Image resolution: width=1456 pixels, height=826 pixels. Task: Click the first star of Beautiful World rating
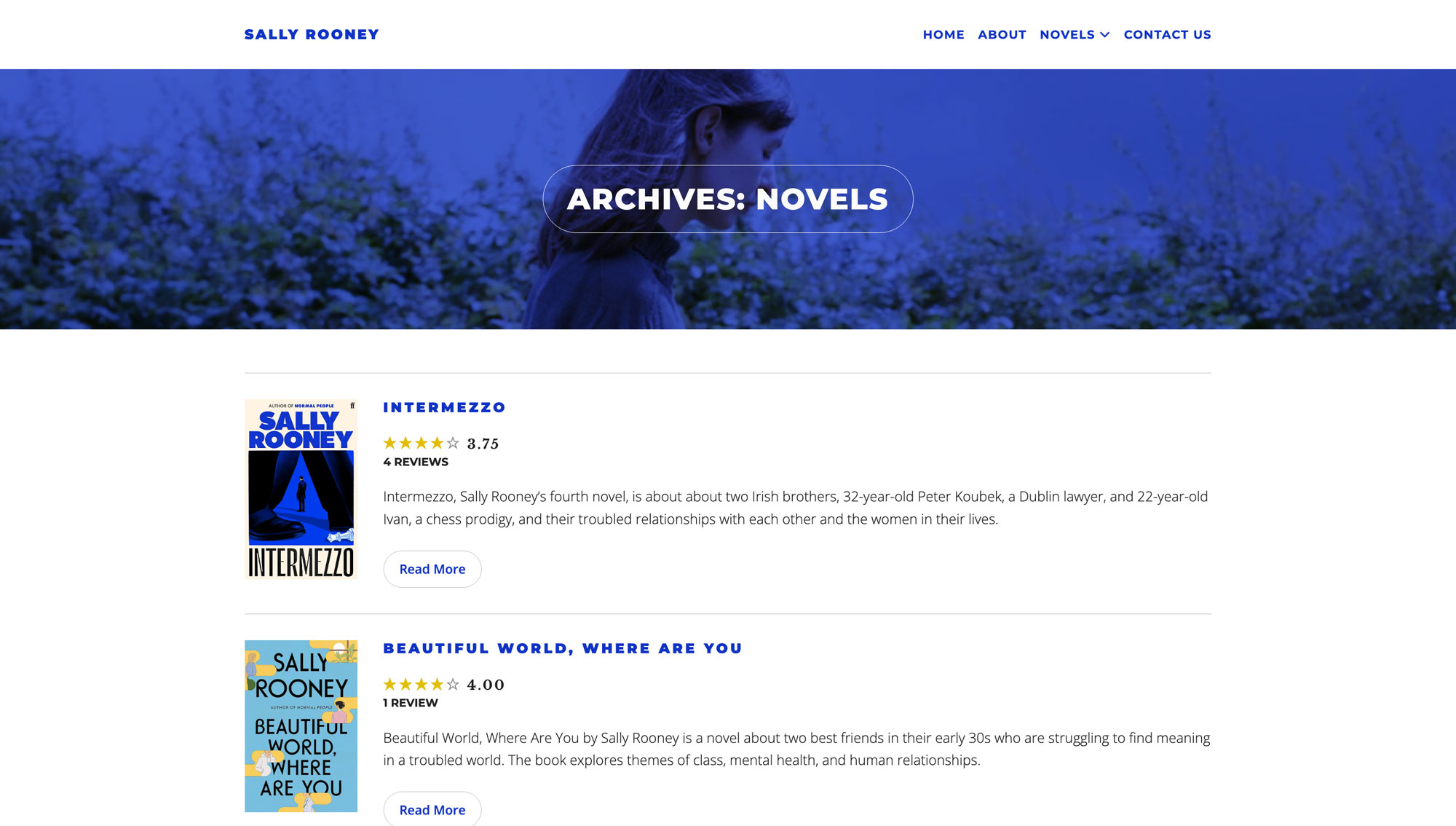tap(390, 684)
